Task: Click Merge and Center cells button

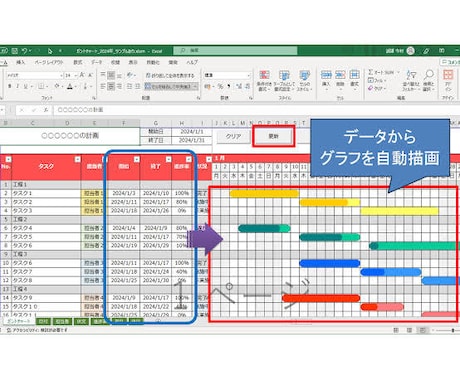Action: (172, 87)
